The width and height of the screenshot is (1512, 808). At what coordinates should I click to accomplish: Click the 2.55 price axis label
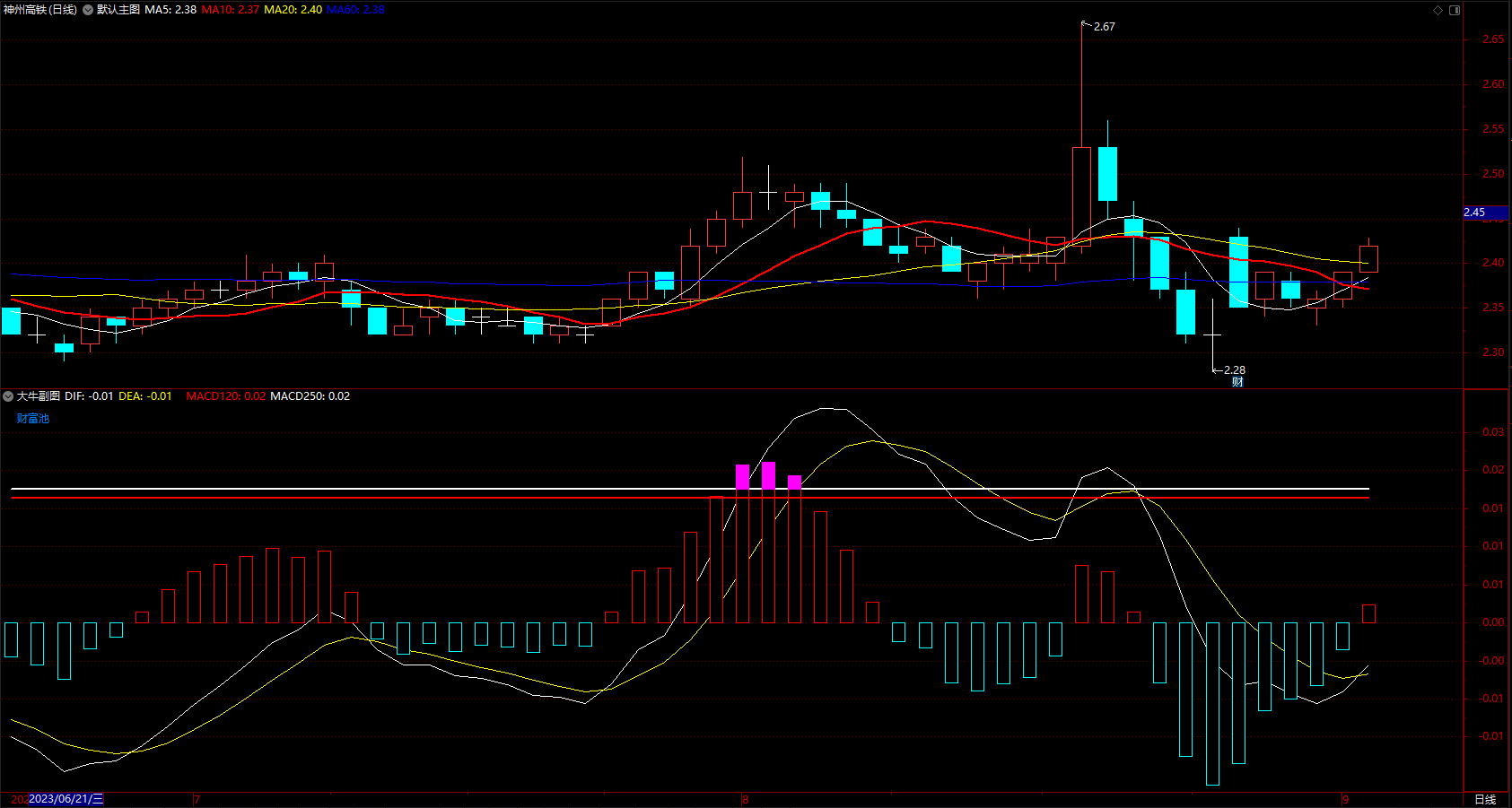tap(1493, 129)
